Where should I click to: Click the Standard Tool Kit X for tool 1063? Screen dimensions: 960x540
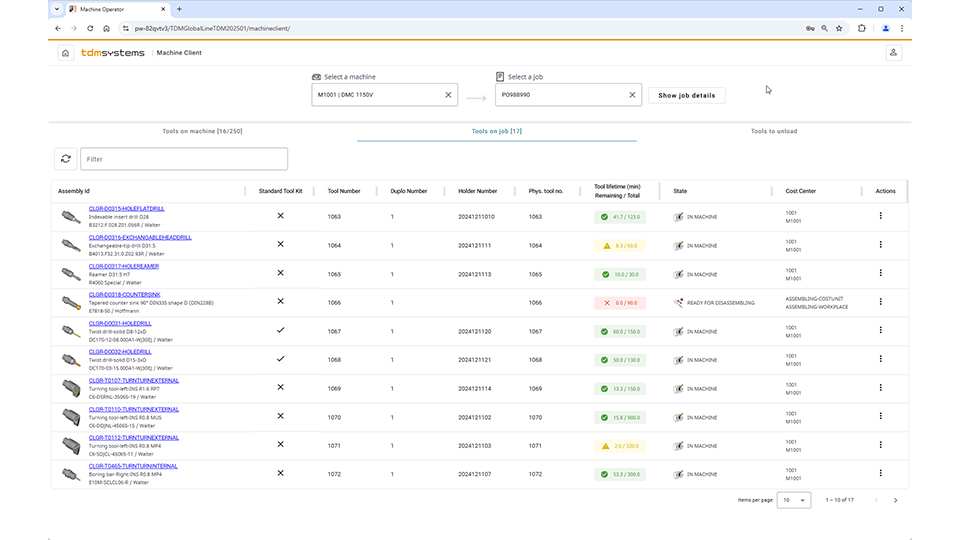280,216
